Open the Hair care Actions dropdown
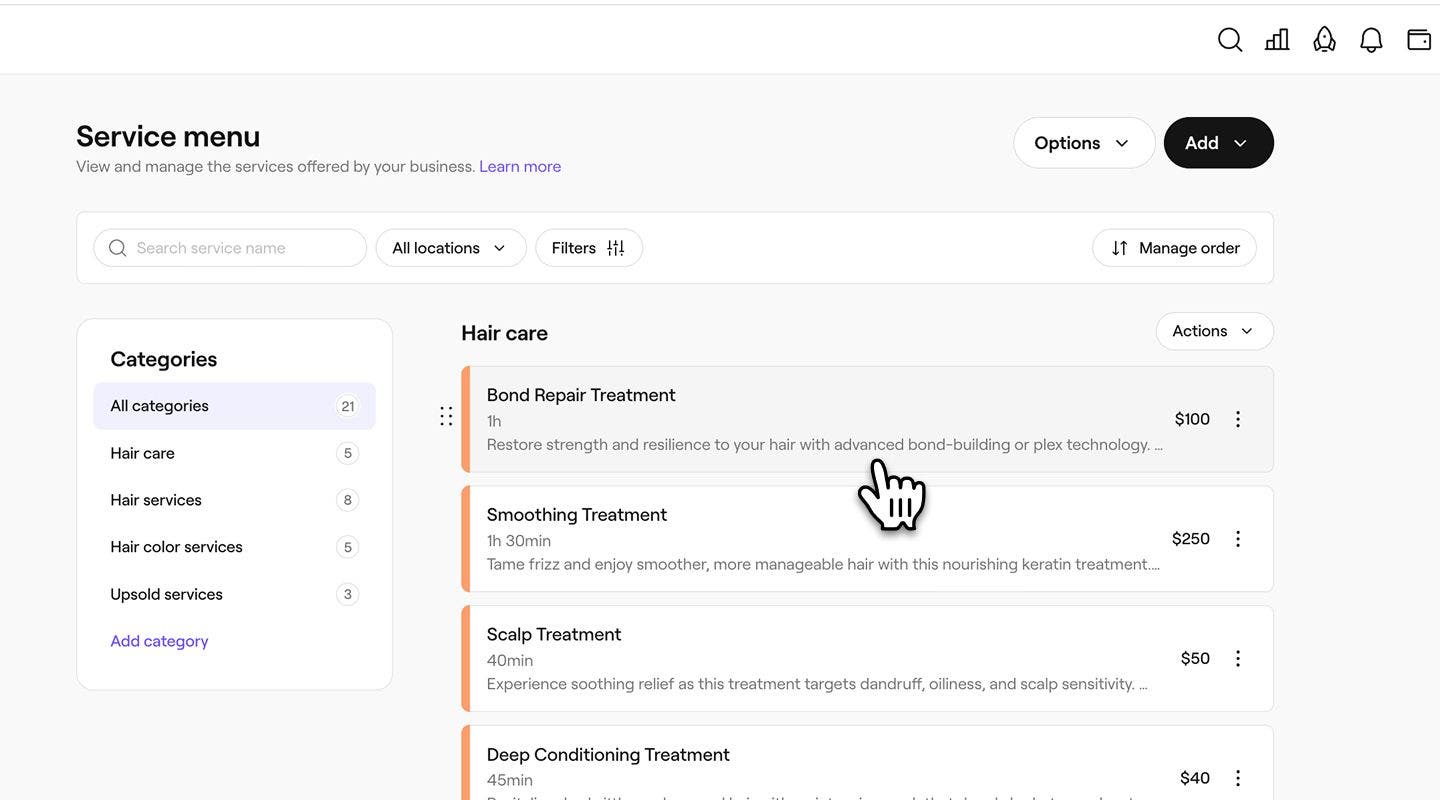 click(1213, 331)
